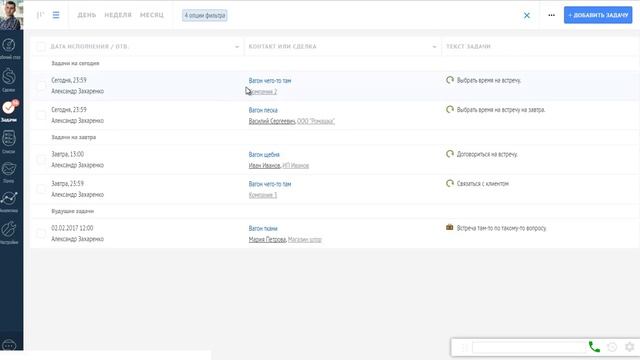Screen dimensions: 640x360
Task: Open the 'Иван Иванов' contact link
Action: point(264,166)
